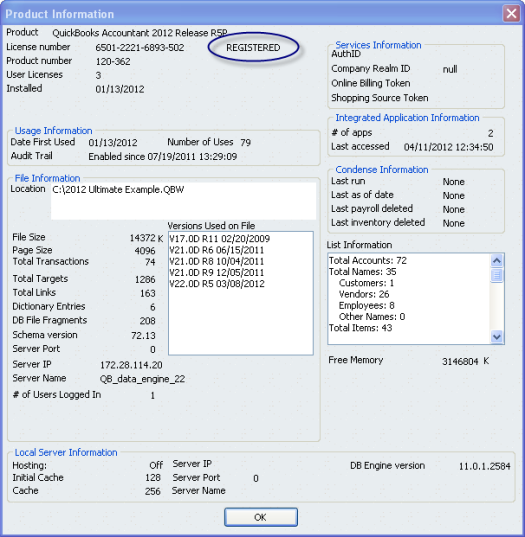This screenshot has height=537, width=525.
Task: Click Server Name QB_data_engine_22
Action: [x=142, y=379]
